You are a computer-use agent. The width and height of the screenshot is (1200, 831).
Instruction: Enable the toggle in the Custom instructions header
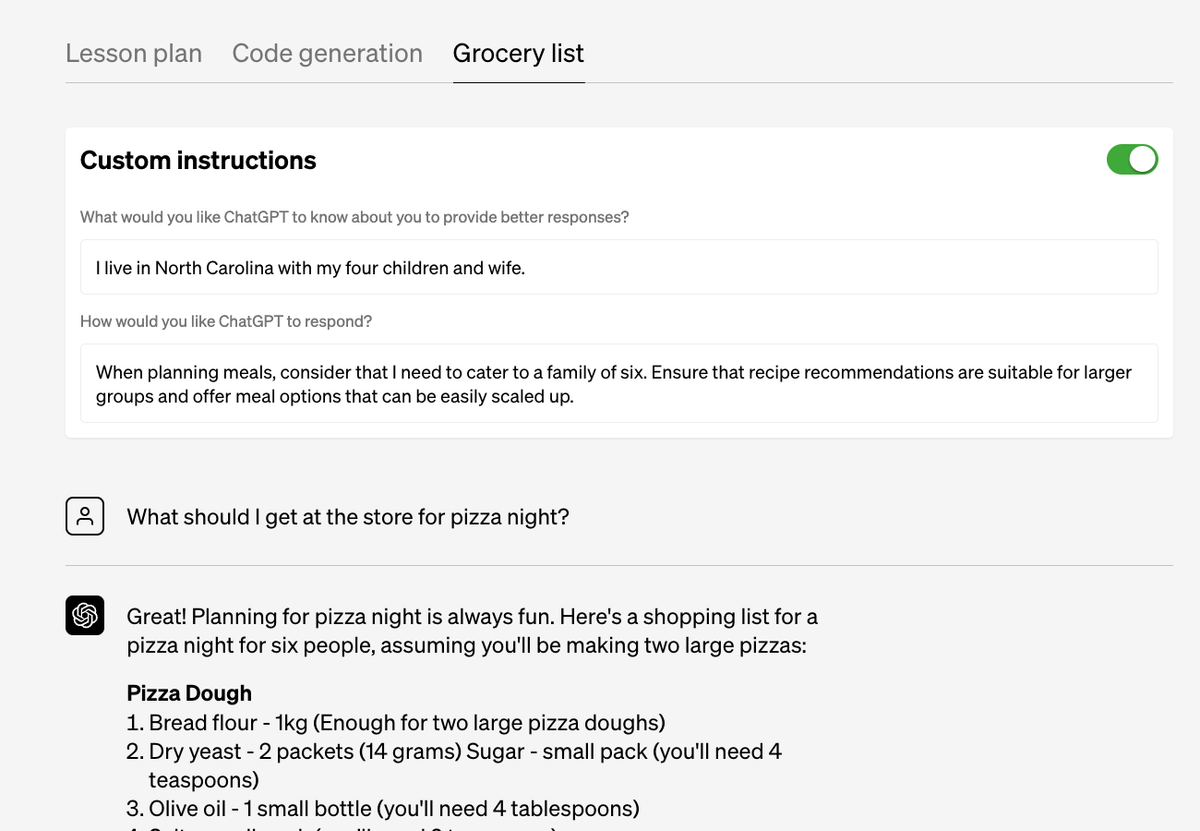[1132, 159]
